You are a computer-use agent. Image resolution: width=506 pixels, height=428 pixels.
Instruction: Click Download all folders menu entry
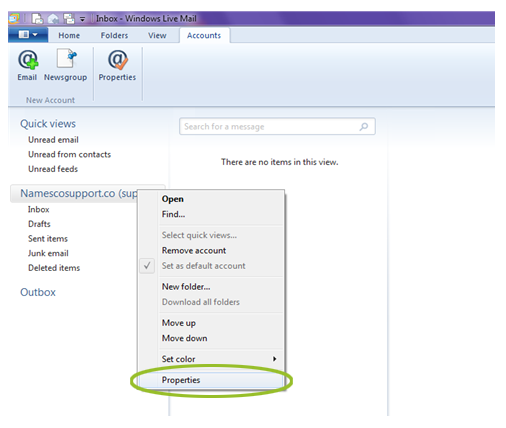(211, 302)
